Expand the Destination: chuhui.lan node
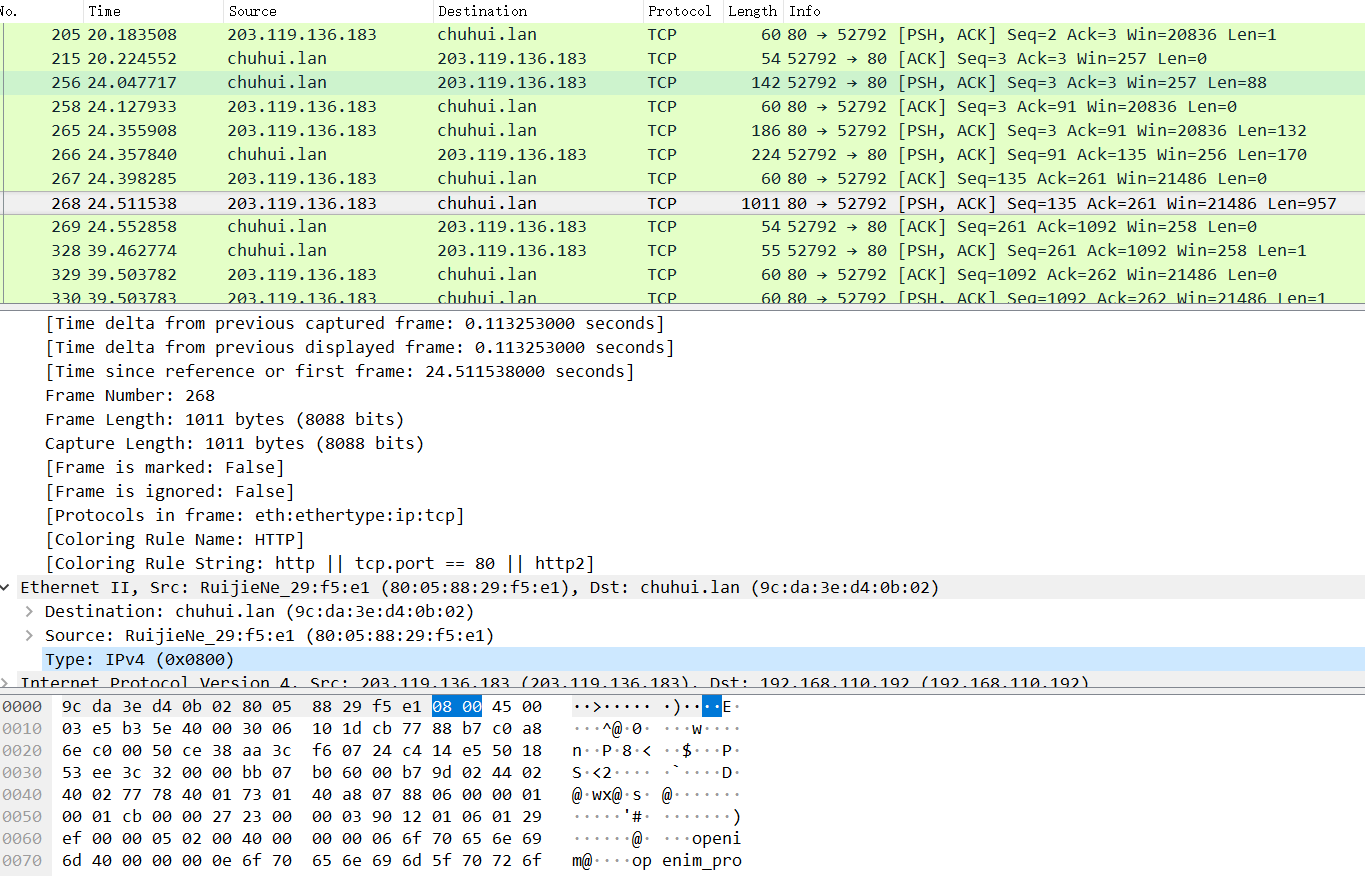 click(30, 612)
